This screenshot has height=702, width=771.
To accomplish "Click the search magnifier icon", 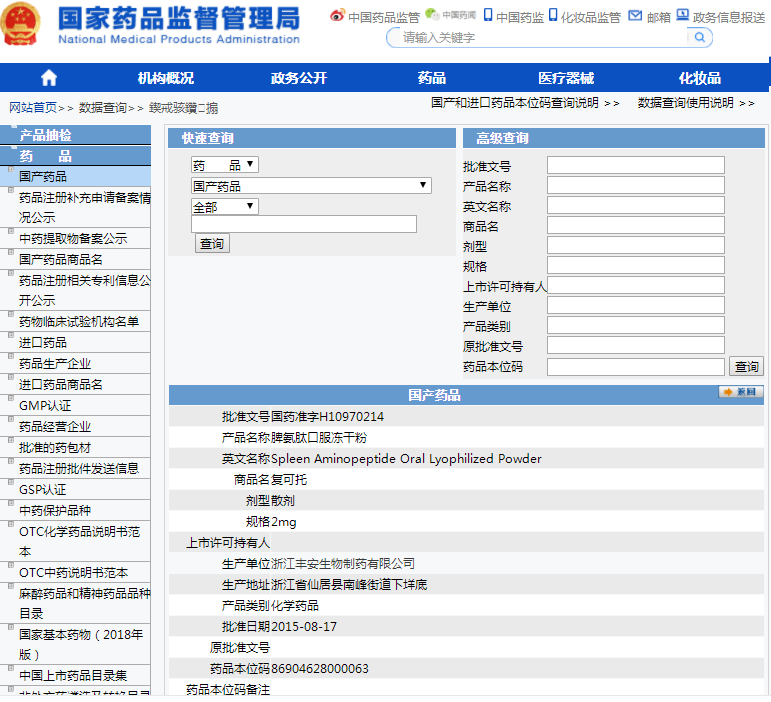I will pos(700,37).
